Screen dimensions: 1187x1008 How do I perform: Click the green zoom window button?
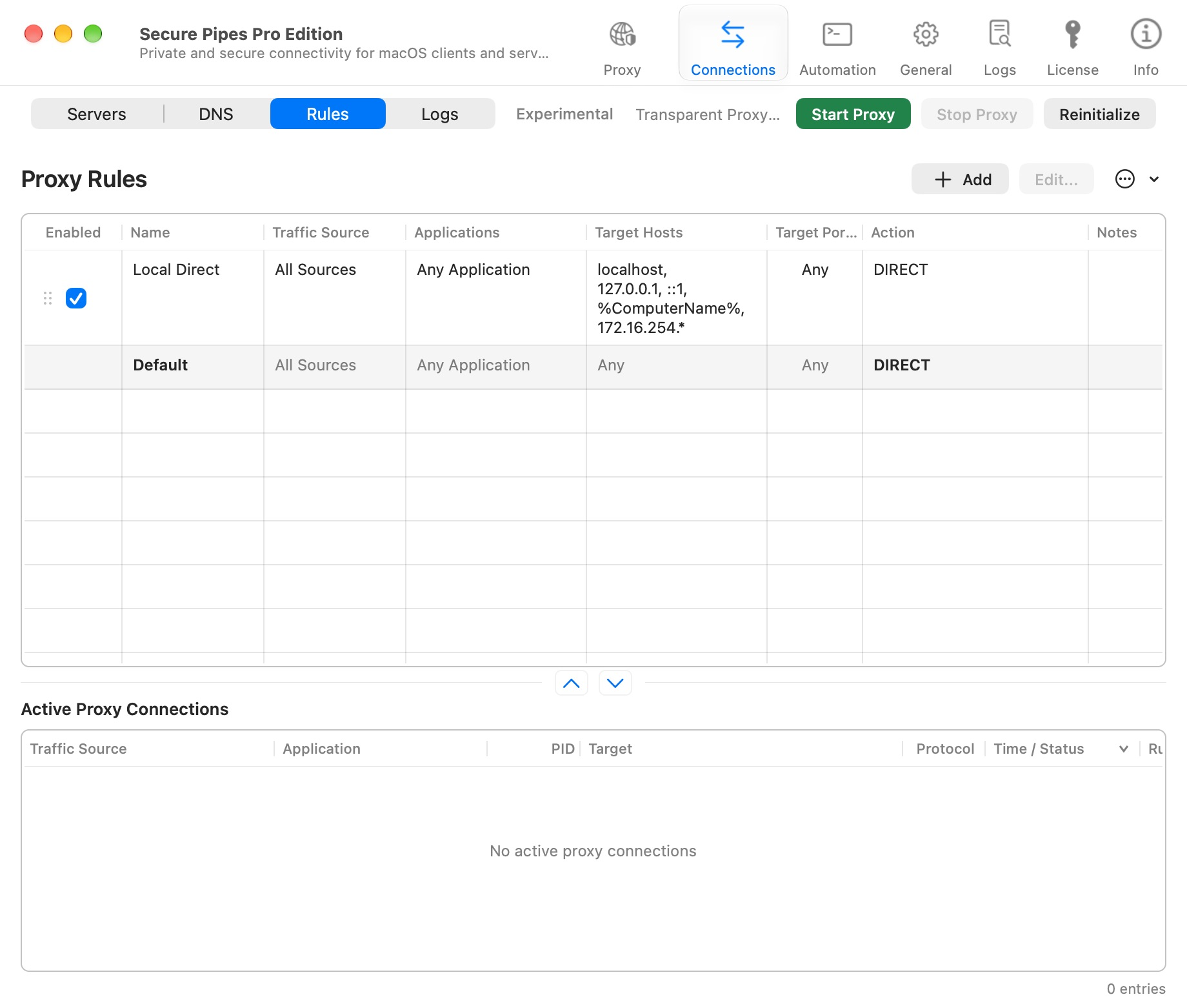coord(93,34)
